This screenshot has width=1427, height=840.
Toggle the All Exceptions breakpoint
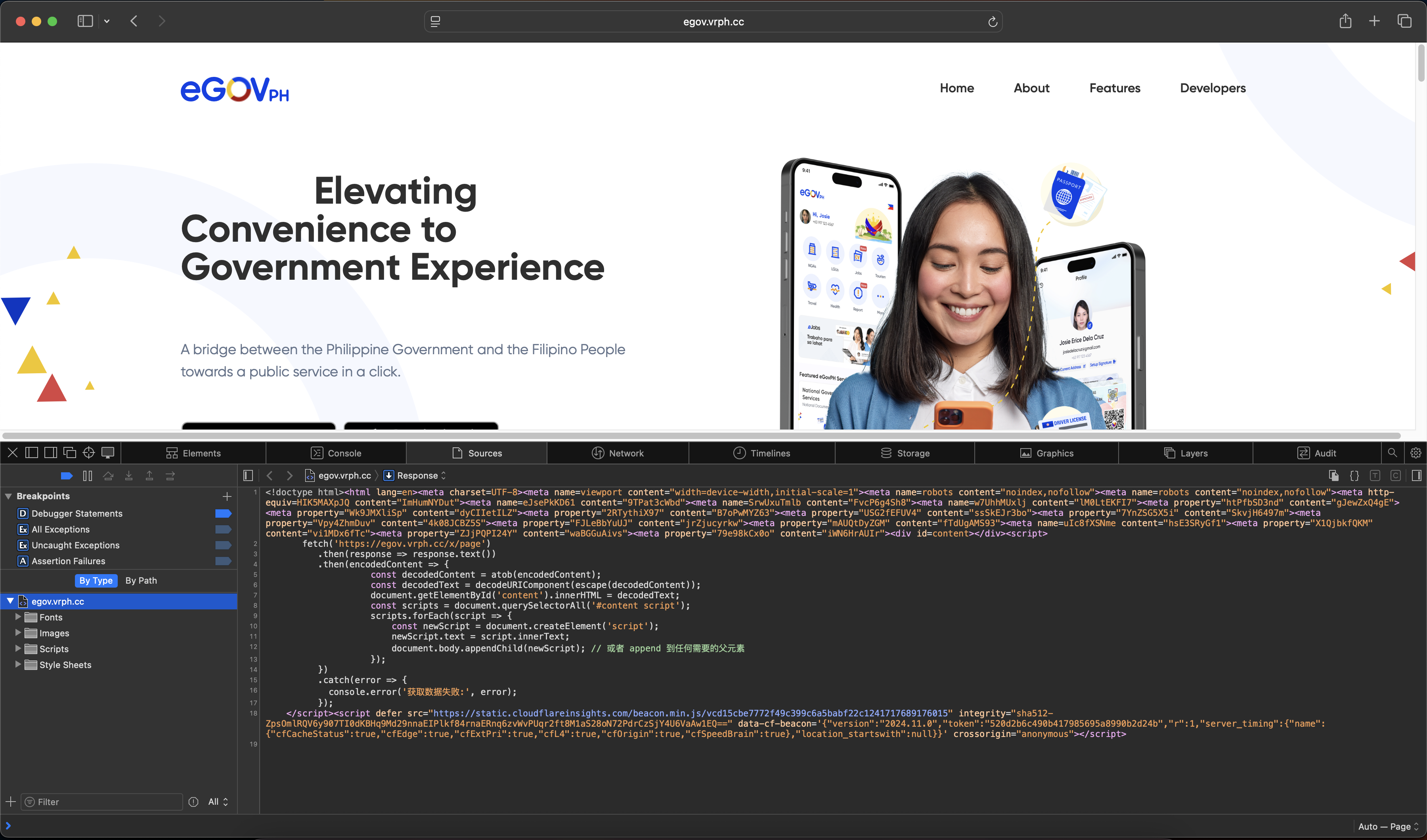tap(223, 529)
